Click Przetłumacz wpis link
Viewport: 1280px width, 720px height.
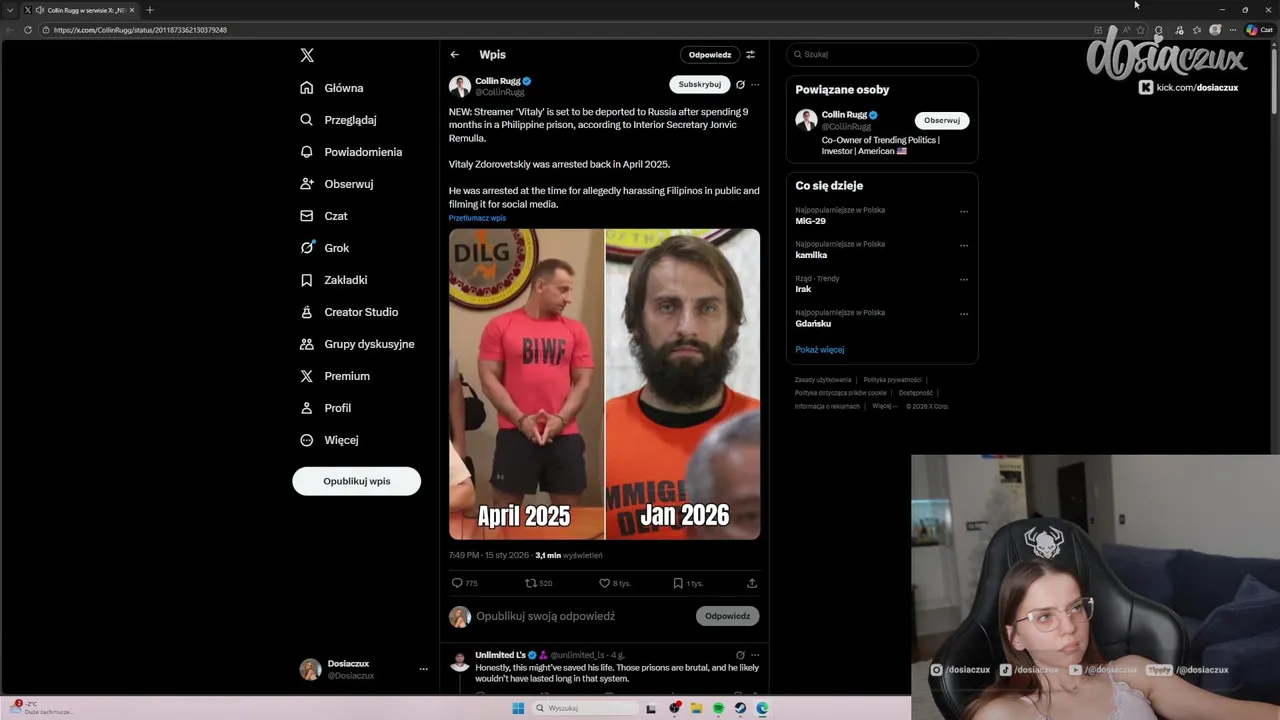[477, 218]
